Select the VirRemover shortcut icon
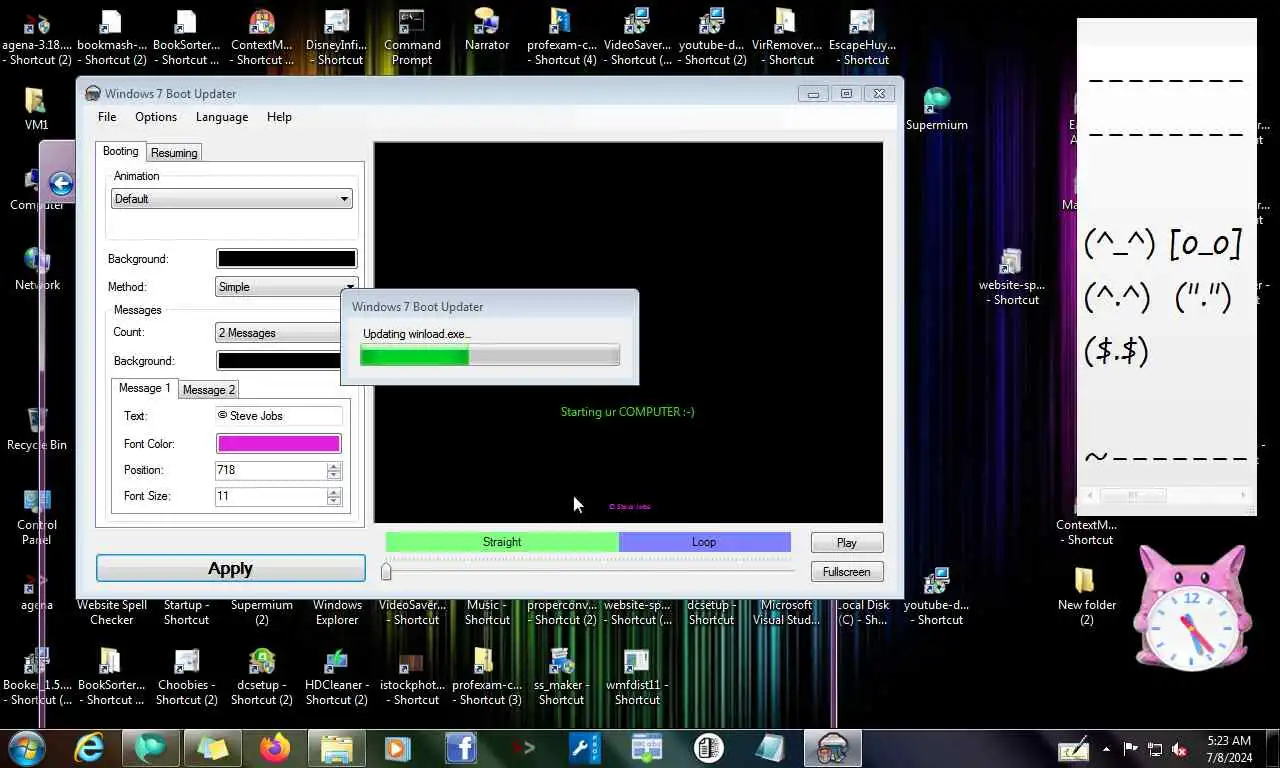Image resolution: width=1280 pixels, height=768 pixels. pyautogui.click(x=786, y=38)
